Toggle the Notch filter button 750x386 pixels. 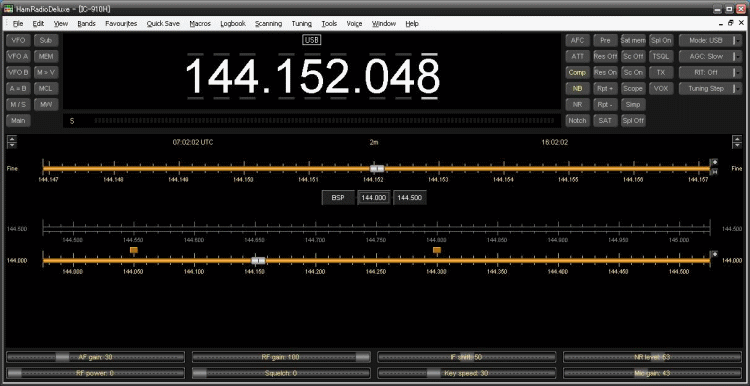[577, 121]
